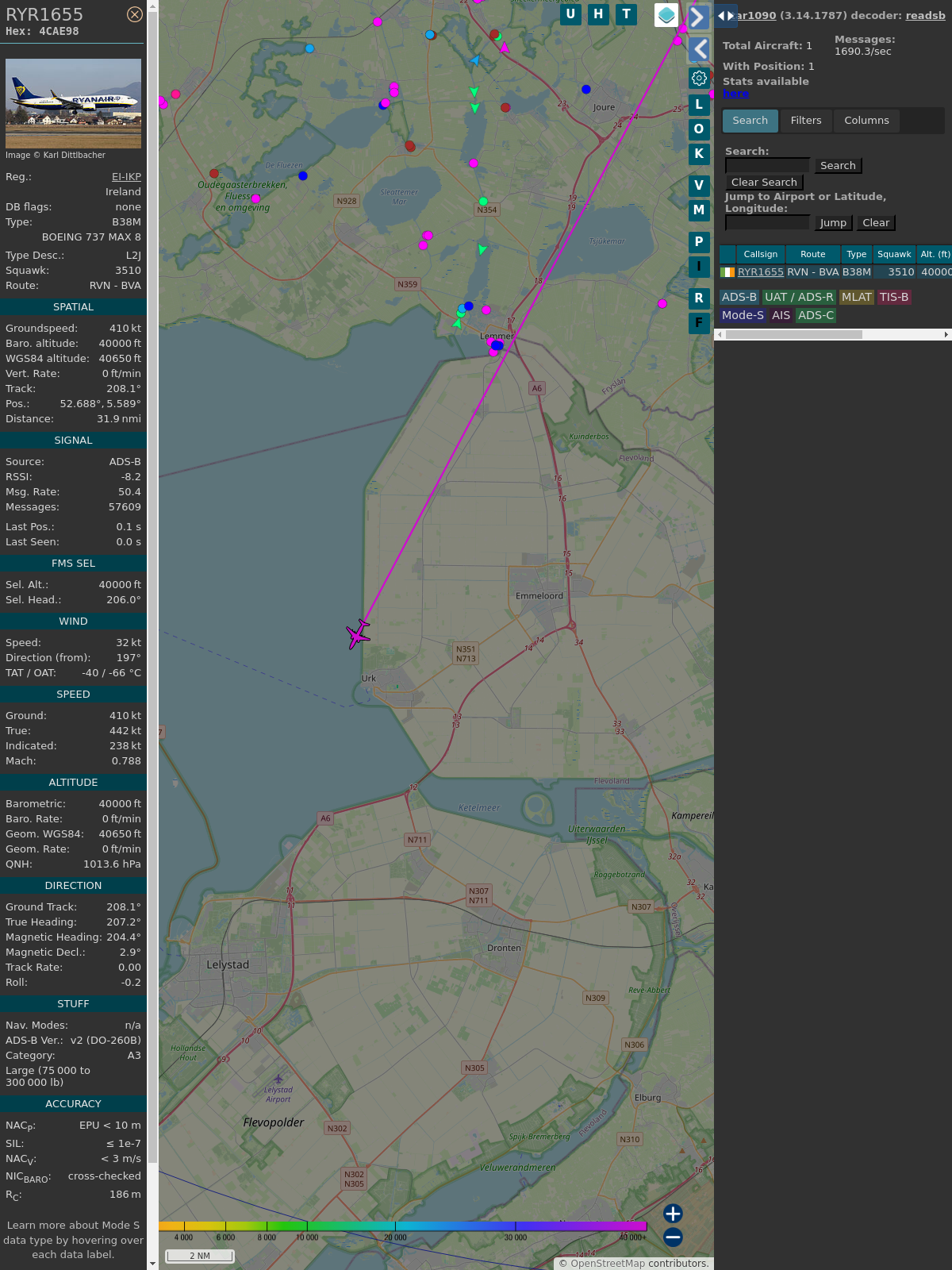Toggle sidebar with double-arrow button
Viewport: 952px width, 1270px height.
tap(725, 16)
